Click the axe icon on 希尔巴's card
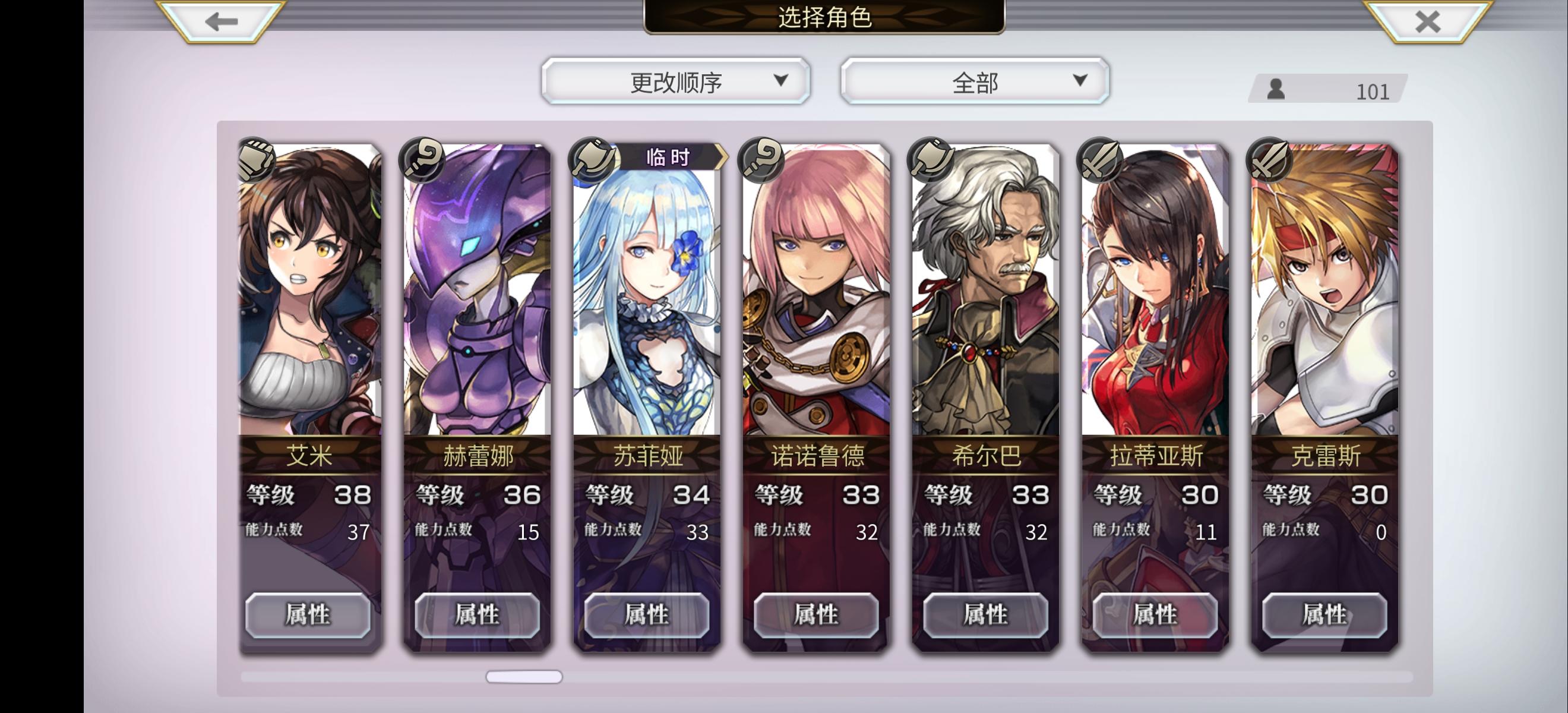Image resolution: width=1568 pixels, height=713 pixels. 930,159
